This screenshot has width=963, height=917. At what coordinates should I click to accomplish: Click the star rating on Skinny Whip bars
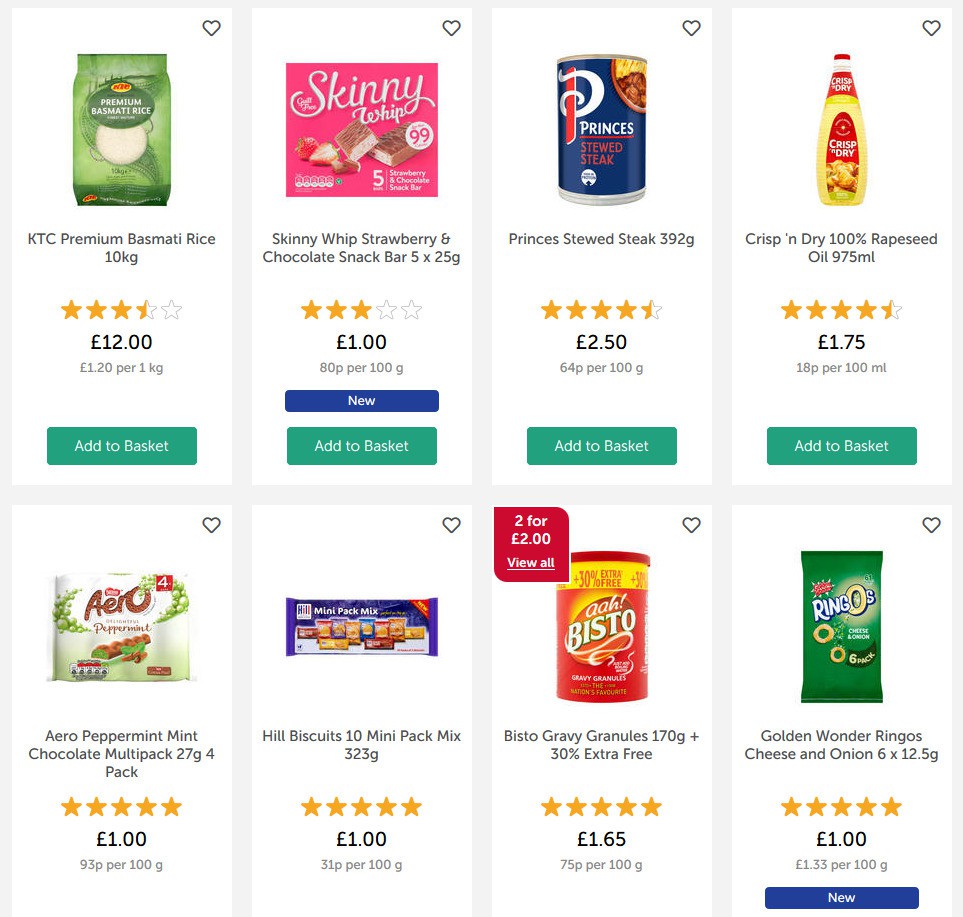[361, 310]
